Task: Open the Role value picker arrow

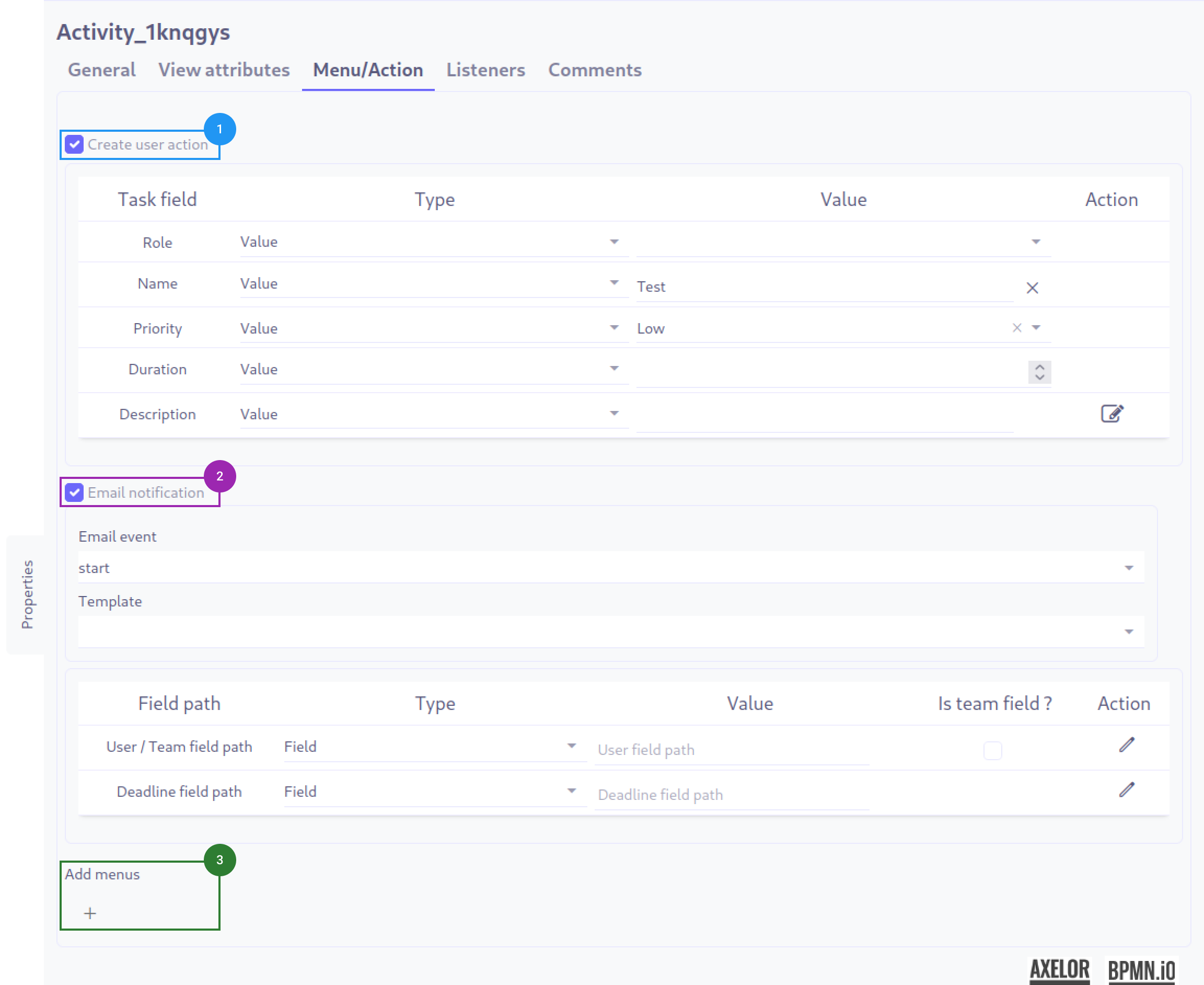Action: pyautogui.click(x=1036, y=241)
